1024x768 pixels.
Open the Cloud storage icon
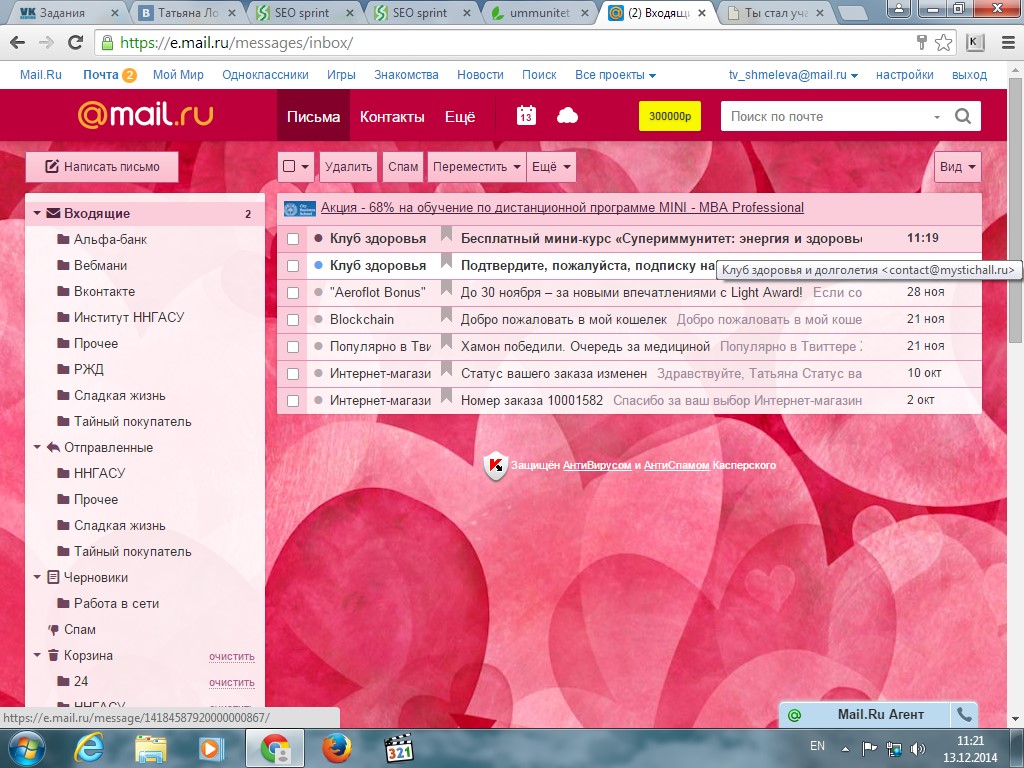pos(567,116)
